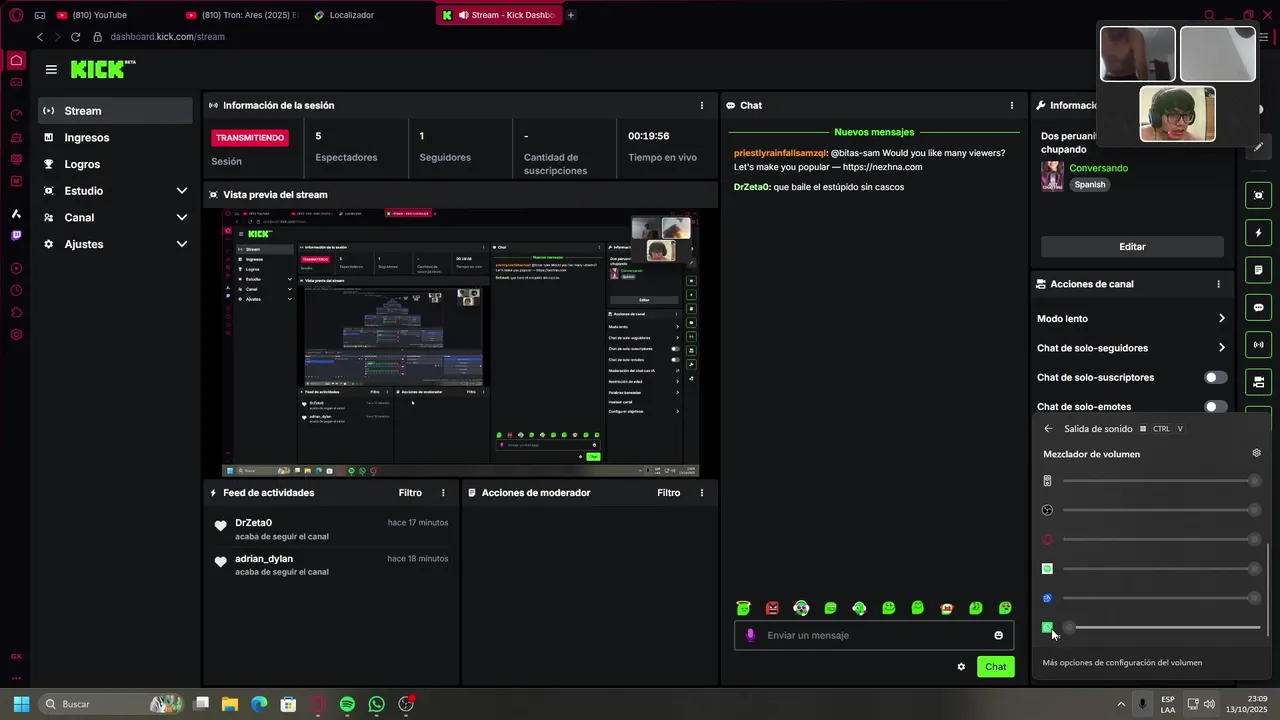Adjust the Spotify volume slider

pos(1159,569)
